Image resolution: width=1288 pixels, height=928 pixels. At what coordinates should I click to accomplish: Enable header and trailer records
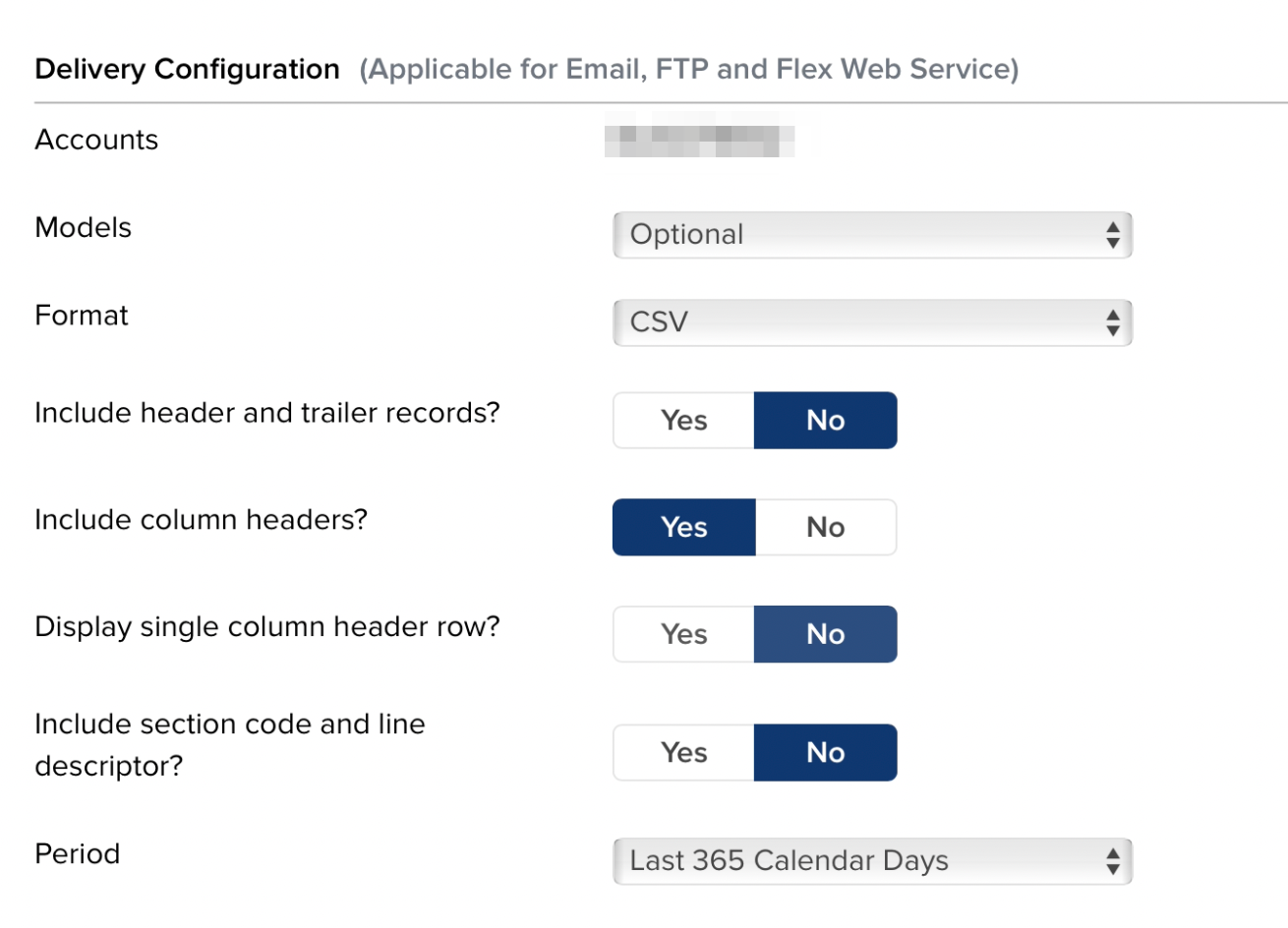[682, 420]
